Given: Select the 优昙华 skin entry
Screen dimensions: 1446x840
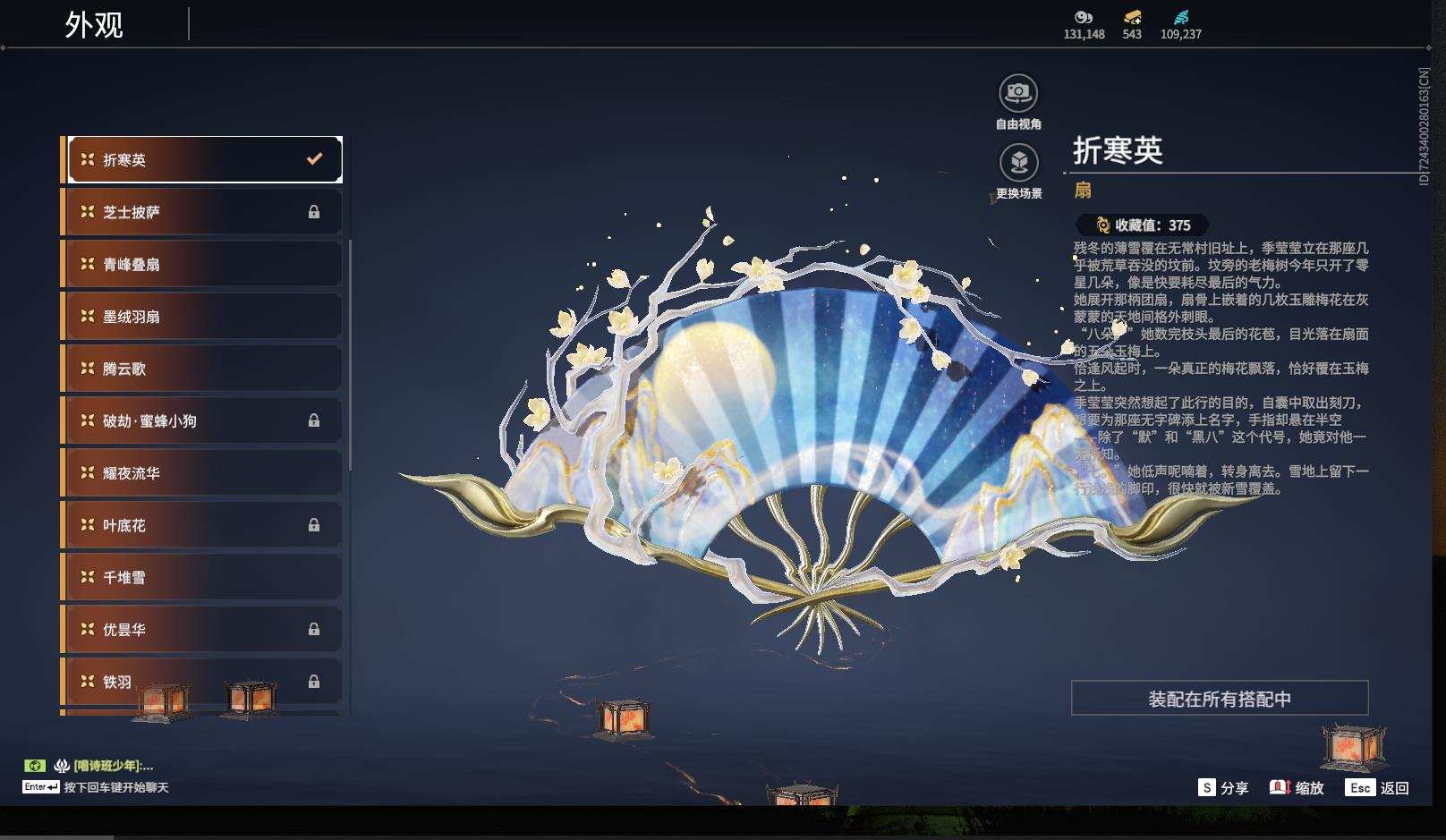Looking at the screenshot, I should tap(205, 629).
